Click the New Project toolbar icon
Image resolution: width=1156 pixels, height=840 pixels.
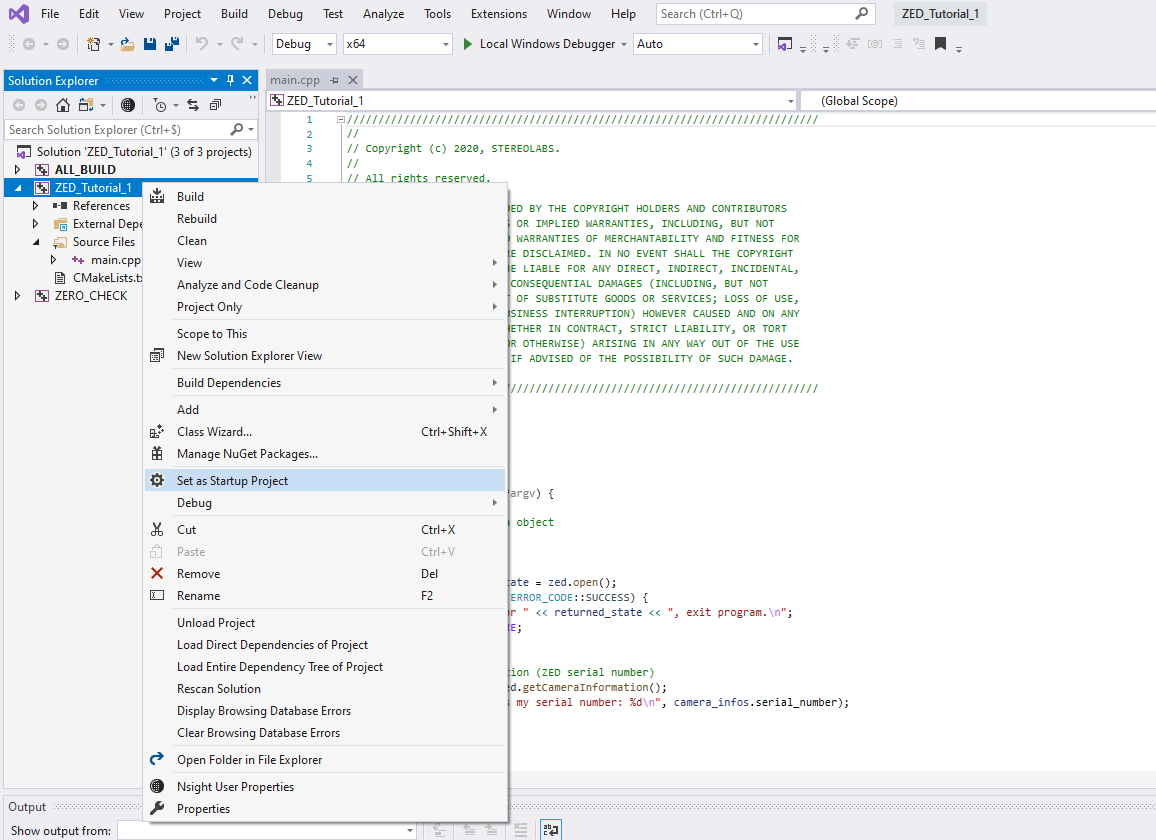(94, 44)
